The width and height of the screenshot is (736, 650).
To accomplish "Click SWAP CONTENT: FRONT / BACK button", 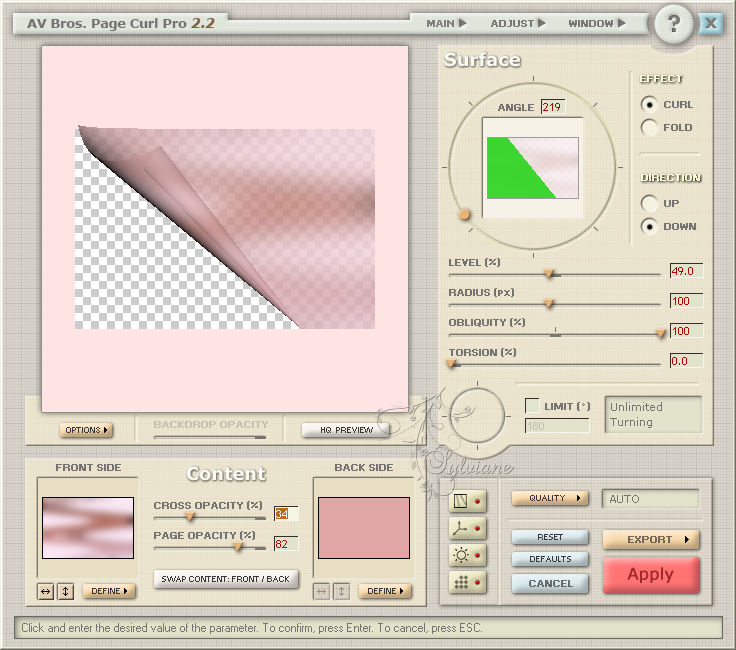I will coord(226,579).
